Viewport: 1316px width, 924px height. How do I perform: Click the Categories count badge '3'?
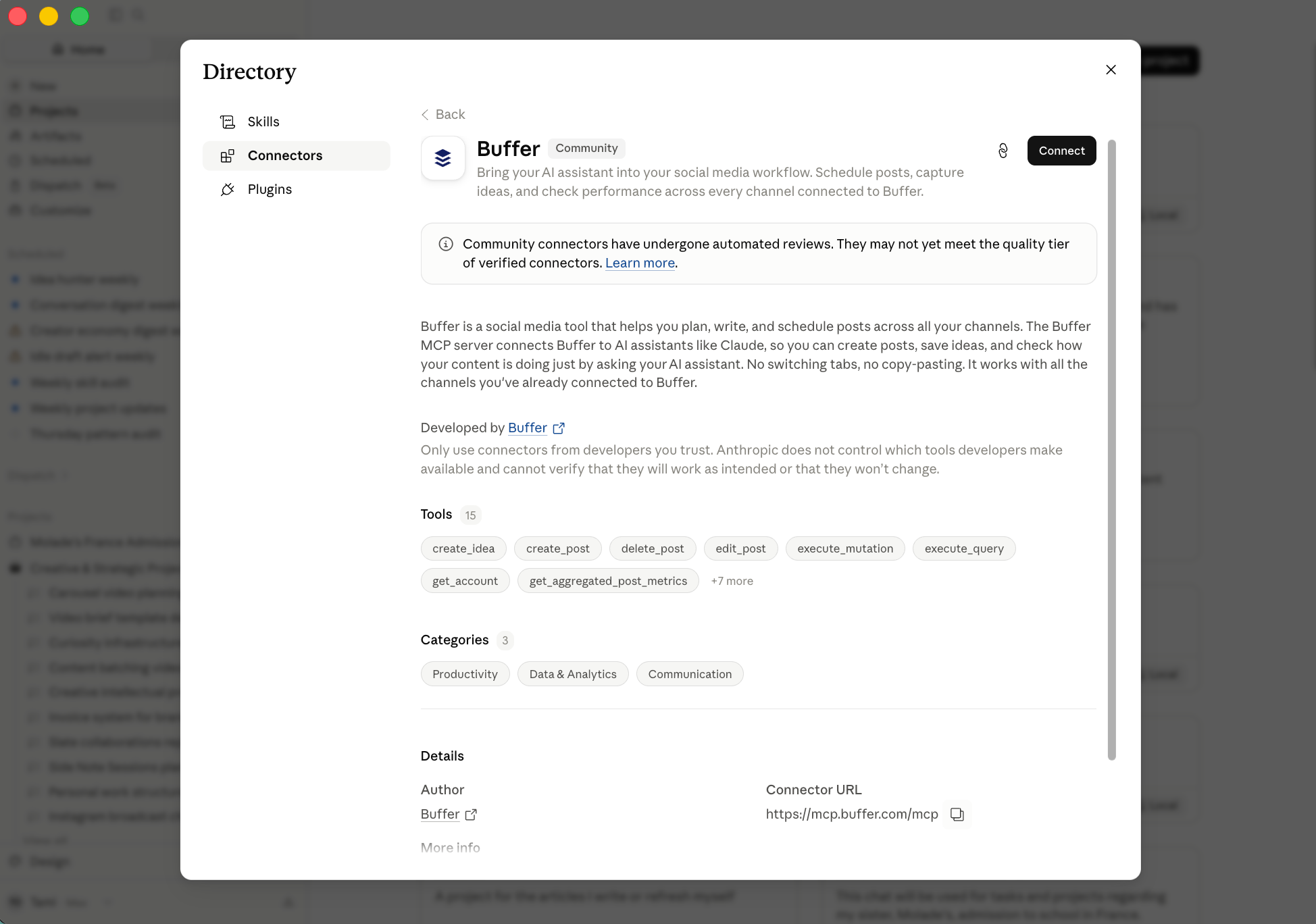coord(505,640)
